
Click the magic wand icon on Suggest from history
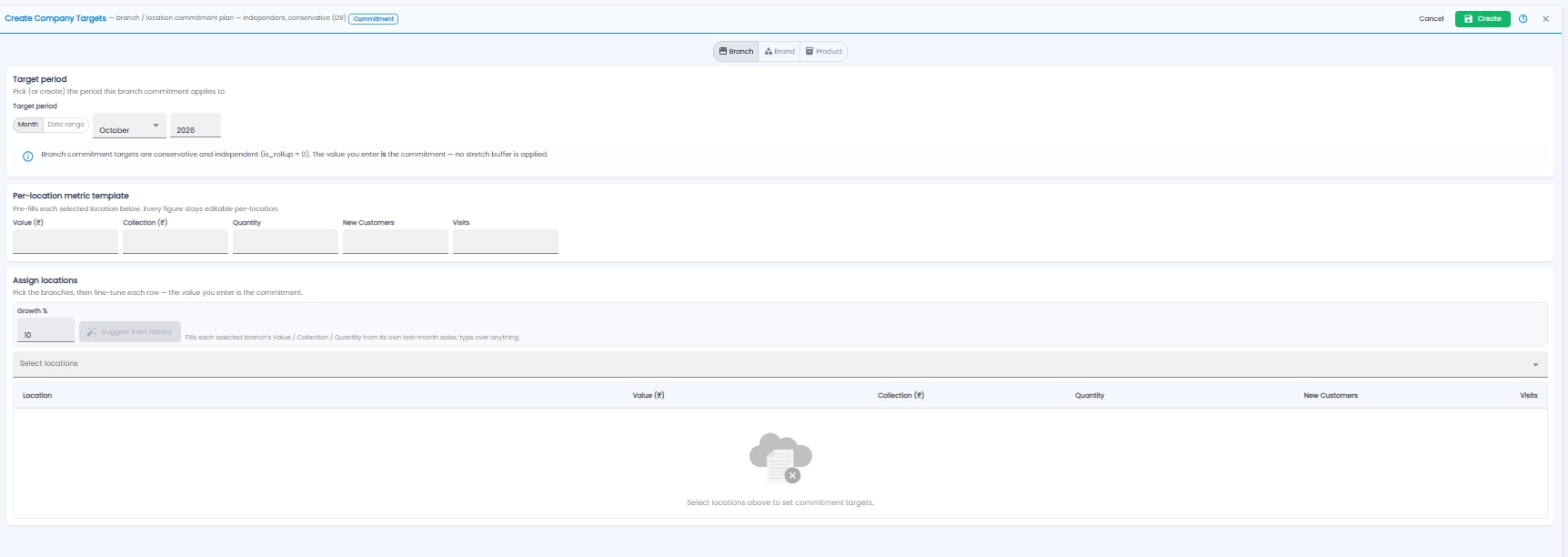pyautogui.click(x=91, y=332)
